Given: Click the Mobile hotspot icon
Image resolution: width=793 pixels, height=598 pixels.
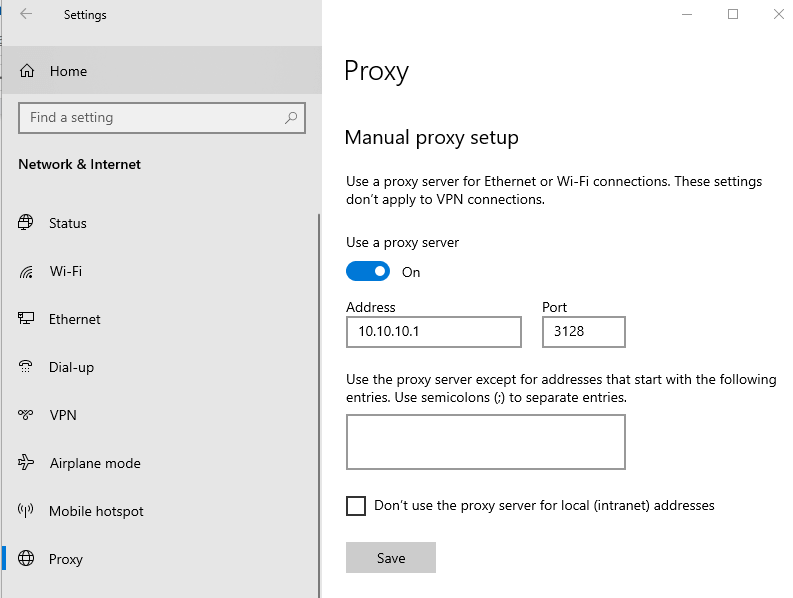Looking at the screenshot, I should tap(27, 511).
